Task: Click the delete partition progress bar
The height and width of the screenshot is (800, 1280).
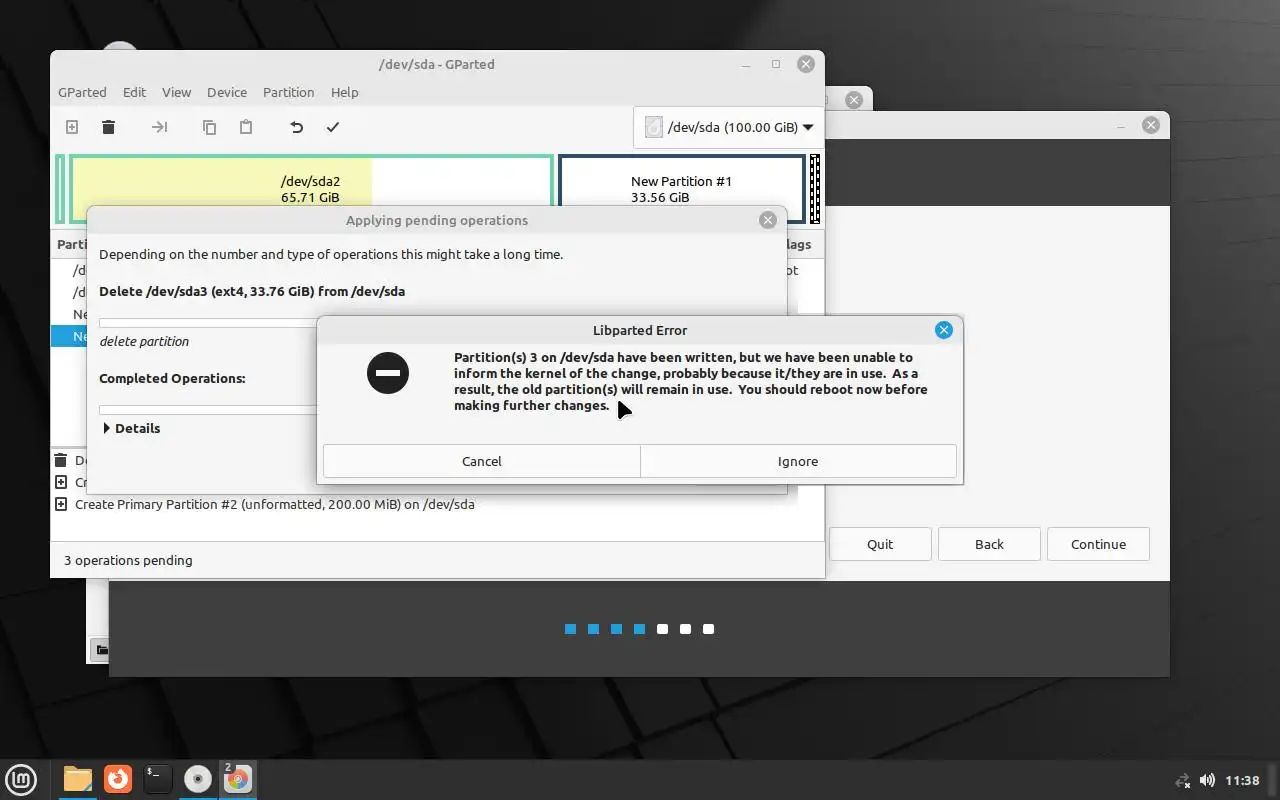Action: [x=207, y=323]
